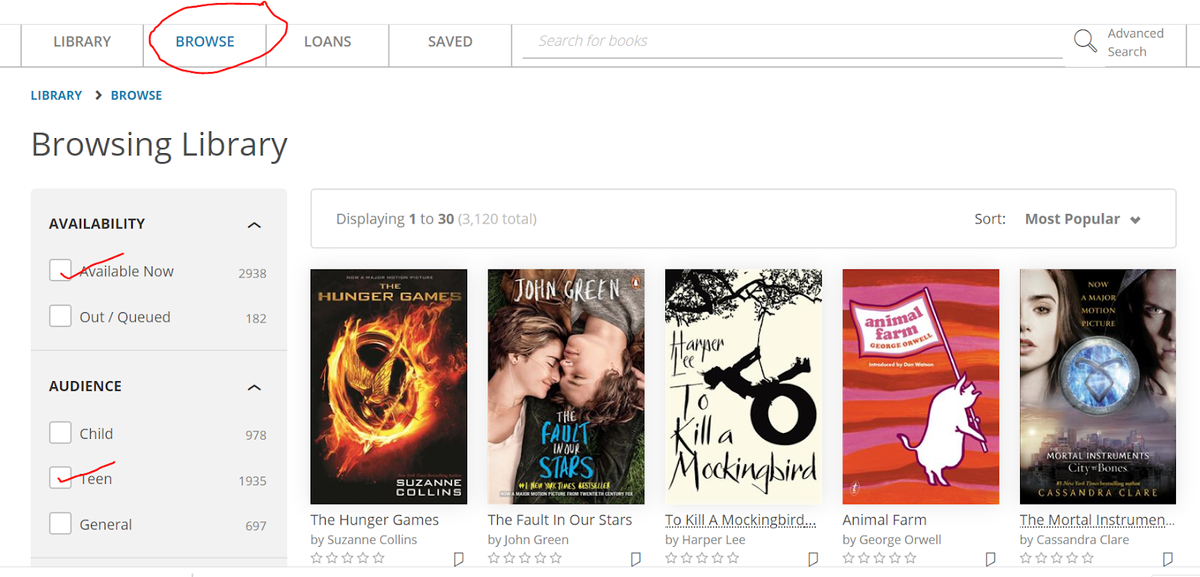Check the Available Now filter
1200x577 pixels.
60,270
